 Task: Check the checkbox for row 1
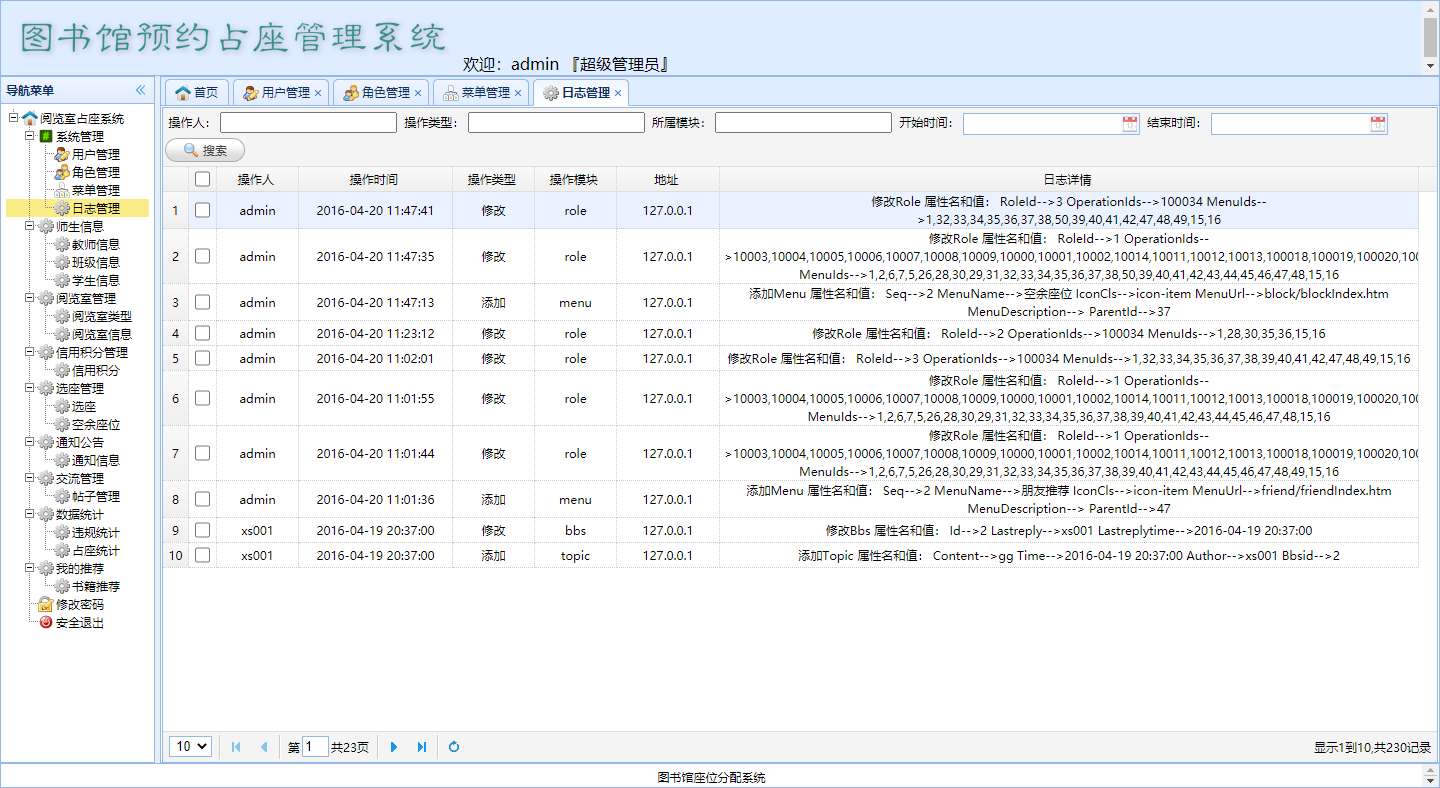click(202, 210)
